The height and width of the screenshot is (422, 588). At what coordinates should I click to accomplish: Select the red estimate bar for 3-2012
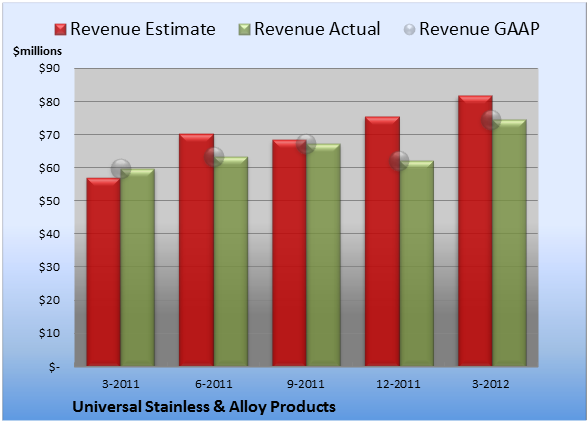click(x=475, y=231)
